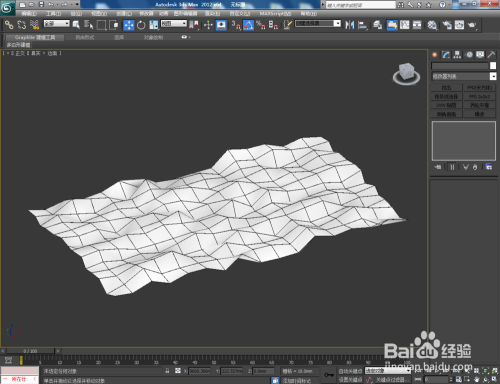This screenshot has width=500, height=384.
Task: Click the Mirror tool icon
Action: pyautogui.click(x=350, y=25)
